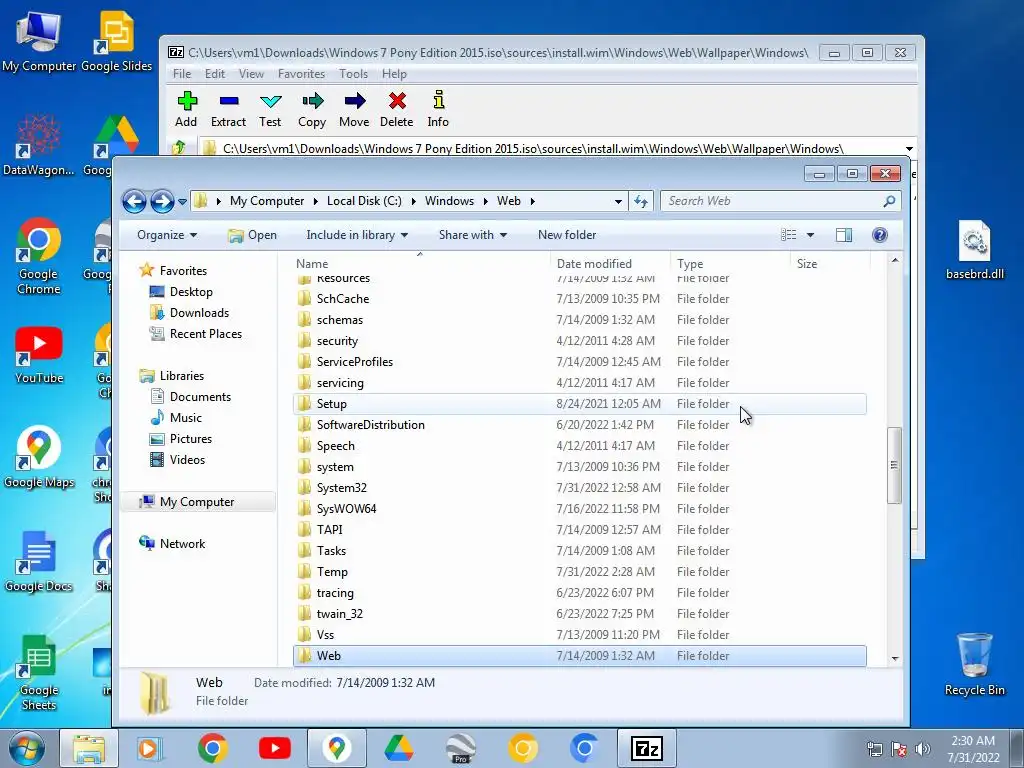Open the Share with dropdown
Screen dimensions: 1024x768
pos(473,235)
